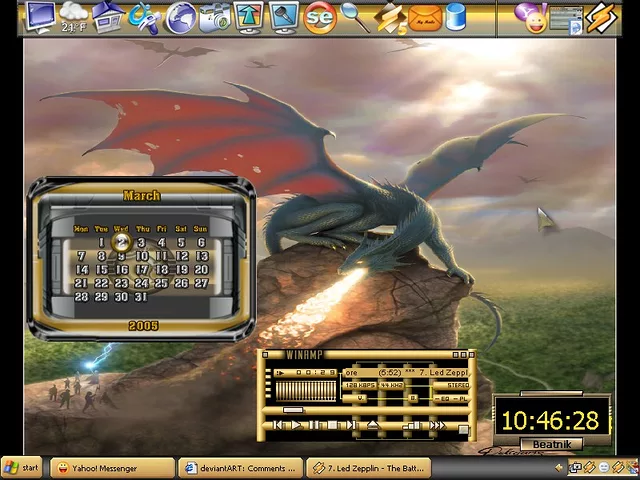Launch the orange 'se' dock icon

(x=320, y=18)
